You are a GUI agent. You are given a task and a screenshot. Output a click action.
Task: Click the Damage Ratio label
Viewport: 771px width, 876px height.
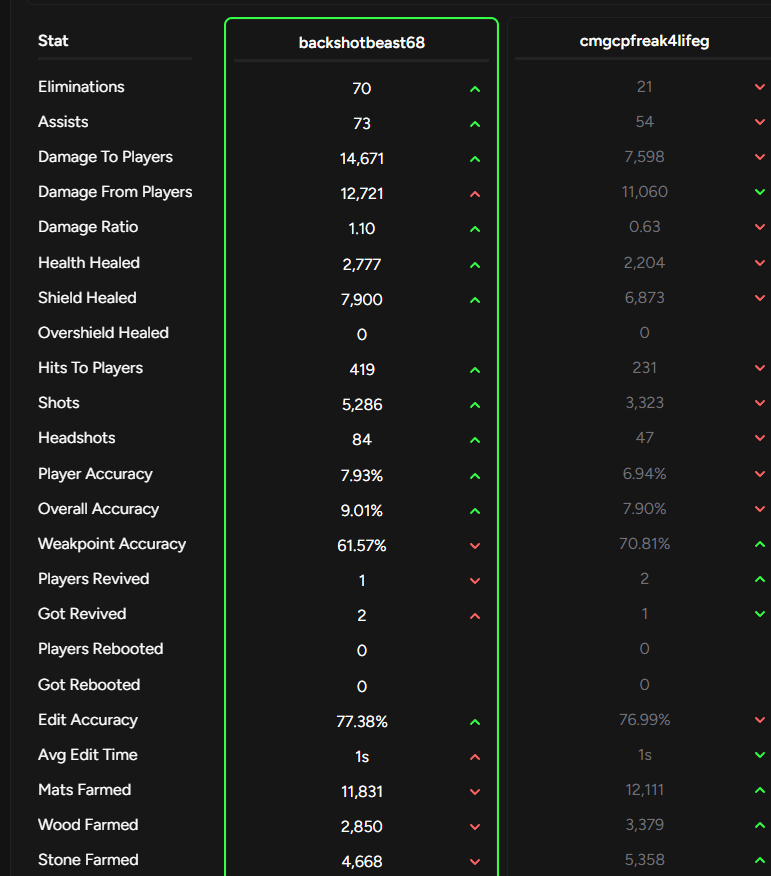(88, 227)
